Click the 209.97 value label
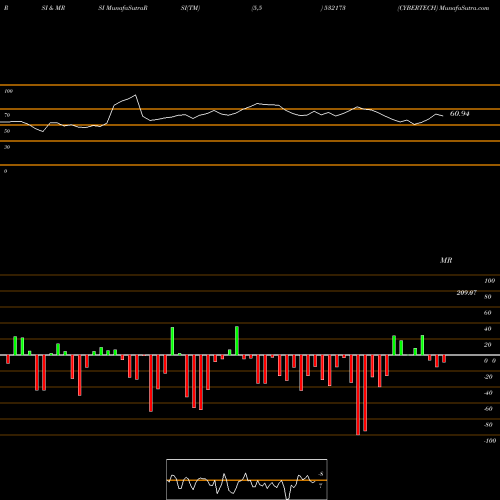This screenshot has width=500, height=500. point(466,293)
